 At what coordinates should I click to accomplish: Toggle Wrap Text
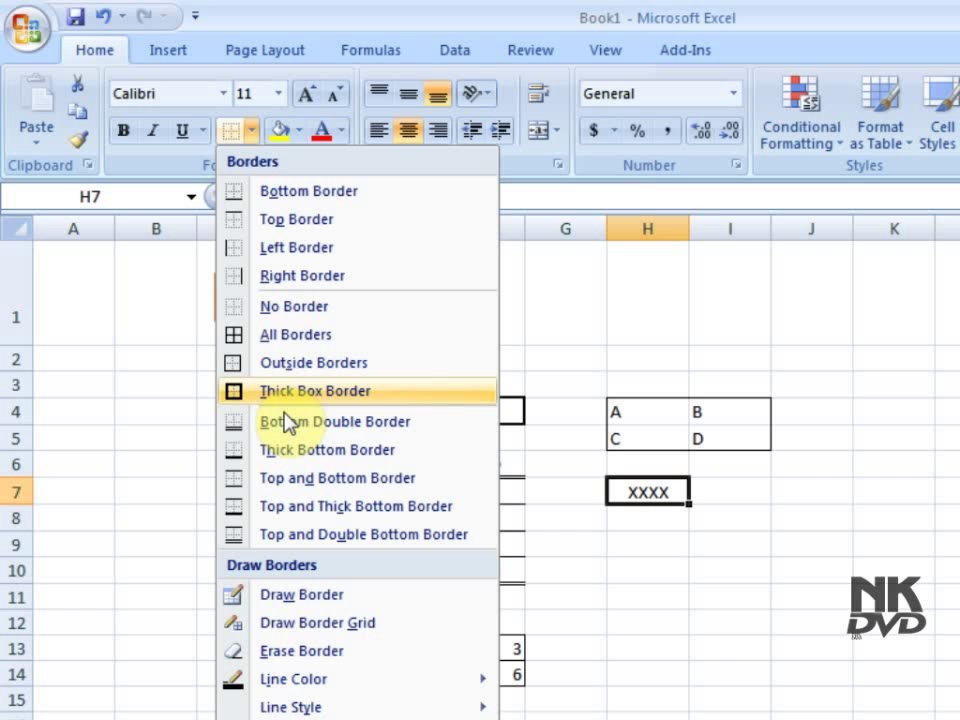tap(538, 94)
